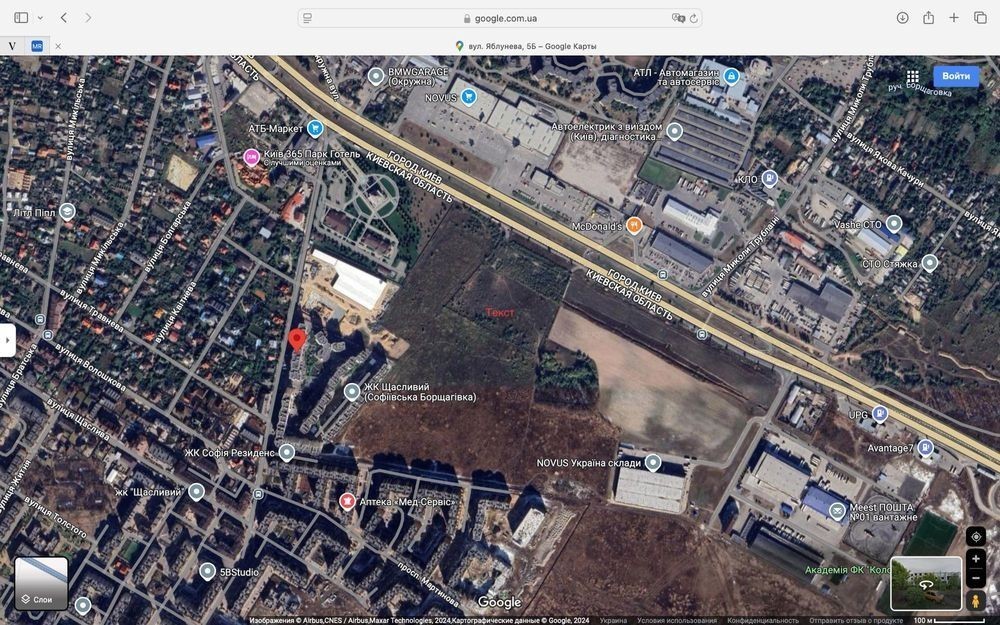Select the Google Карты tab
1000x625 pixels.
[529, 46]
